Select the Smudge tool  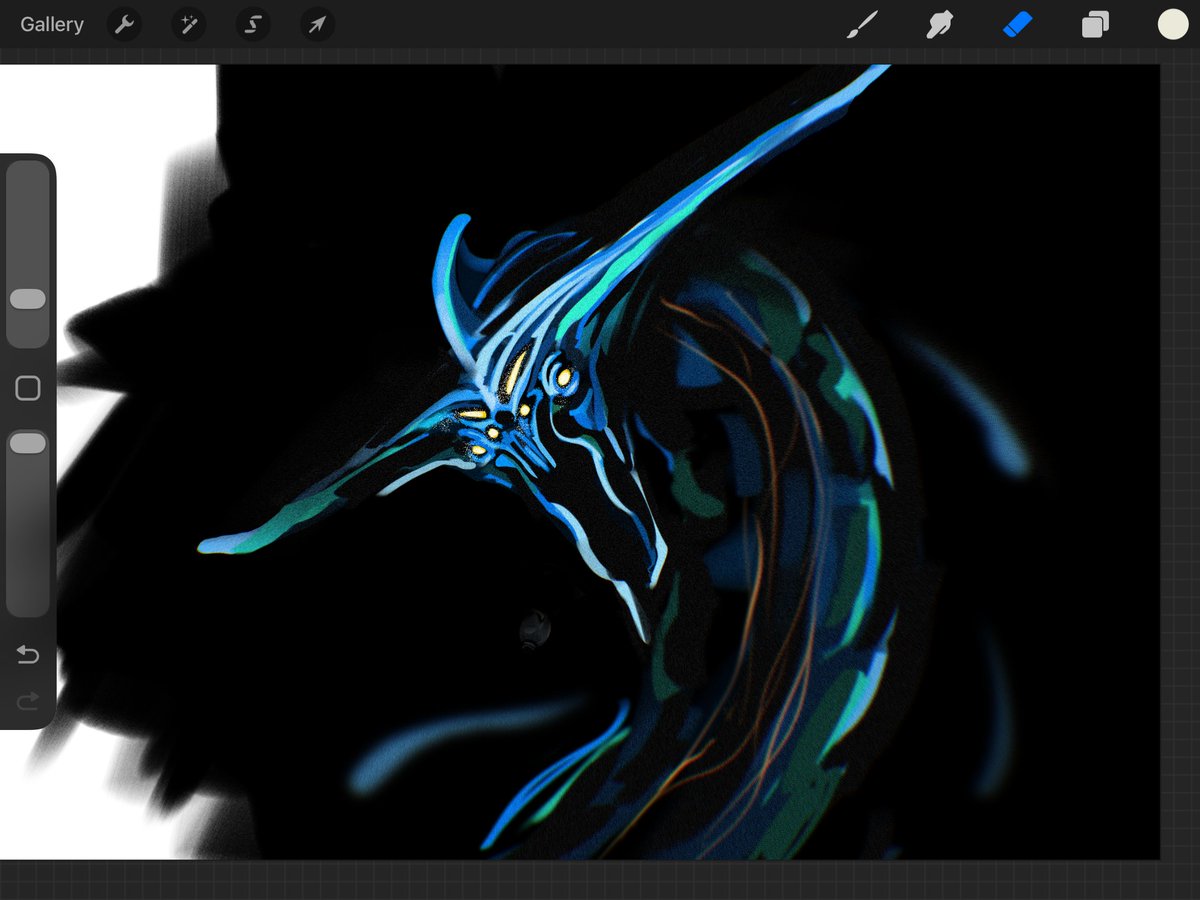[x=939, y=25]
